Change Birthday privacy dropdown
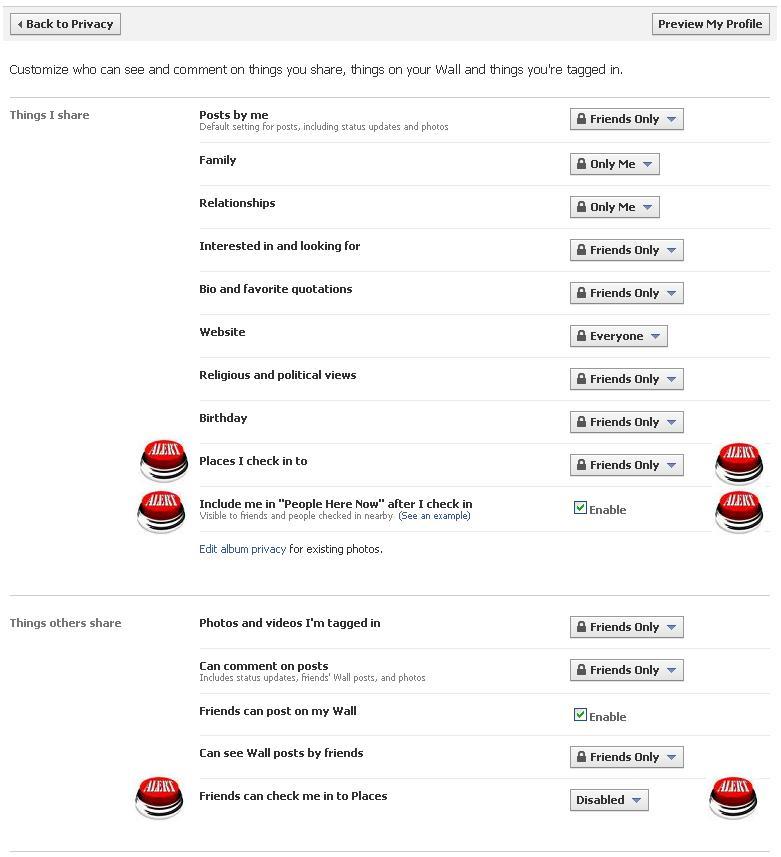Screen dimensions: 781x857 [626, 422]
